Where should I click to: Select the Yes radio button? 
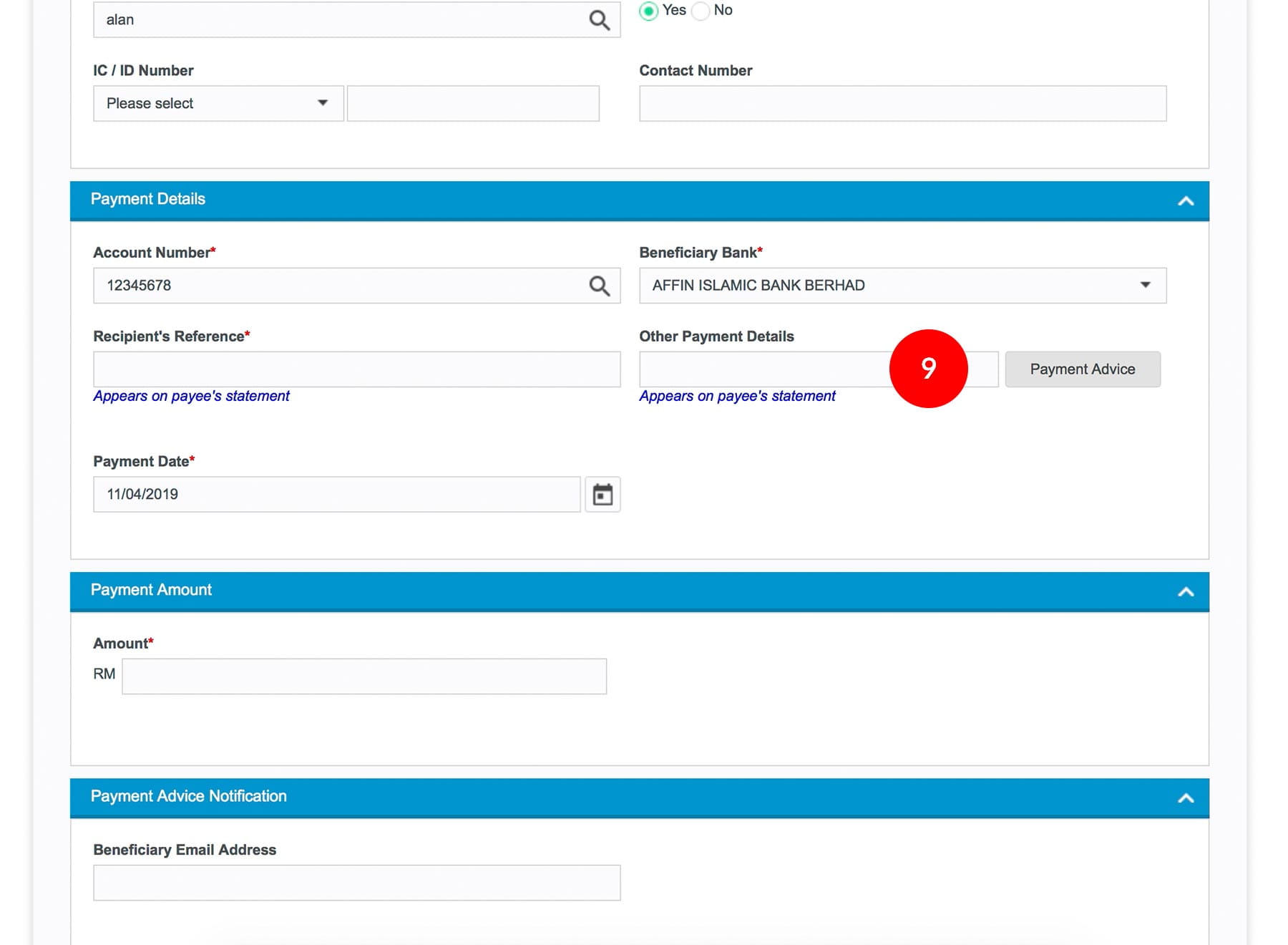coord(648,11)
